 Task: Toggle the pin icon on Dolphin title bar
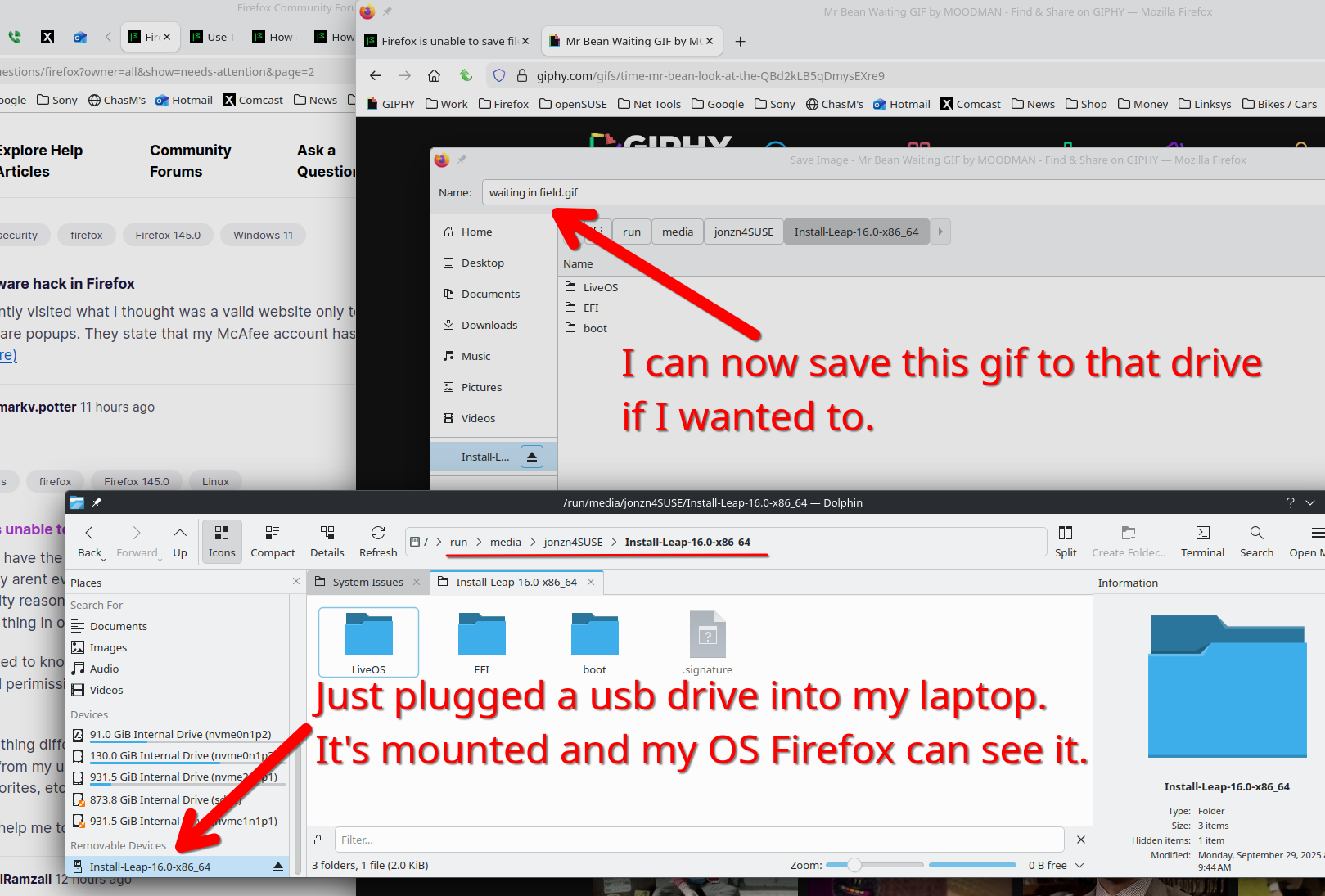tap(97, 502)
